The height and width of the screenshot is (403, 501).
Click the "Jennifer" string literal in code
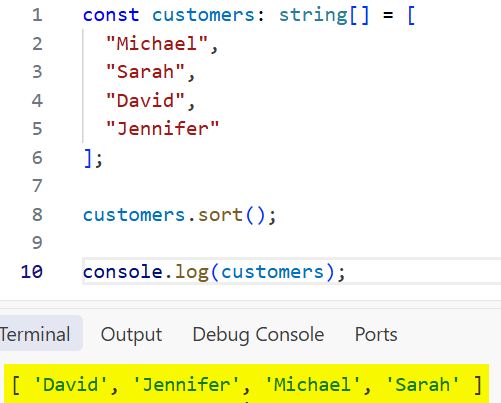[x=163, y=129]
